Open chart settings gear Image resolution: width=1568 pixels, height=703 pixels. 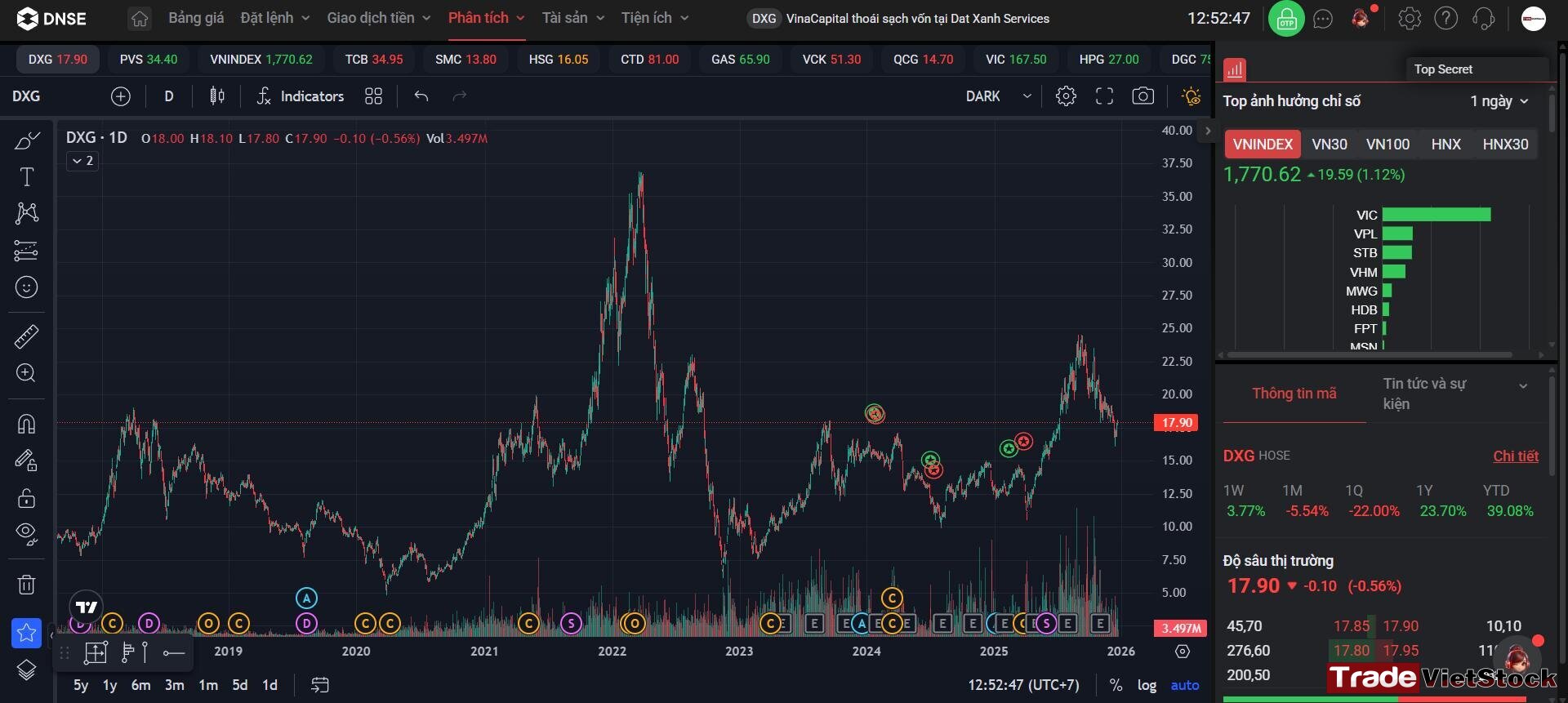click(1066, 96)
